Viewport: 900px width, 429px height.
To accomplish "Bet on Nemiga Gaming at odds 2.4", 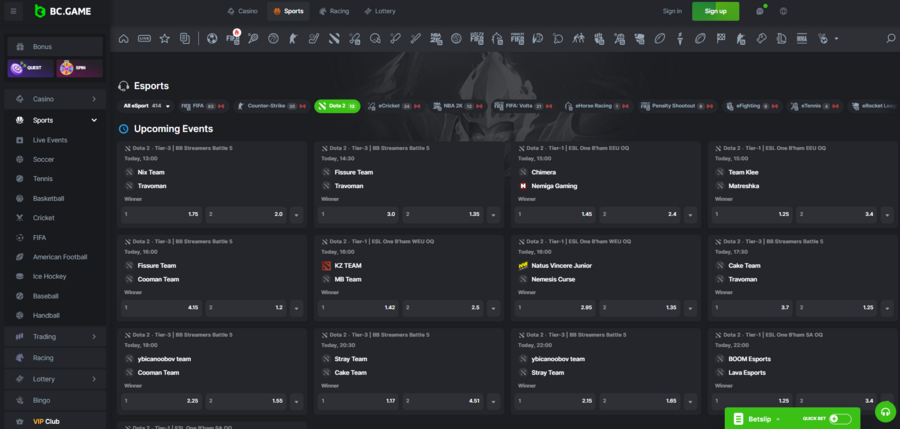I will (639, 214).
